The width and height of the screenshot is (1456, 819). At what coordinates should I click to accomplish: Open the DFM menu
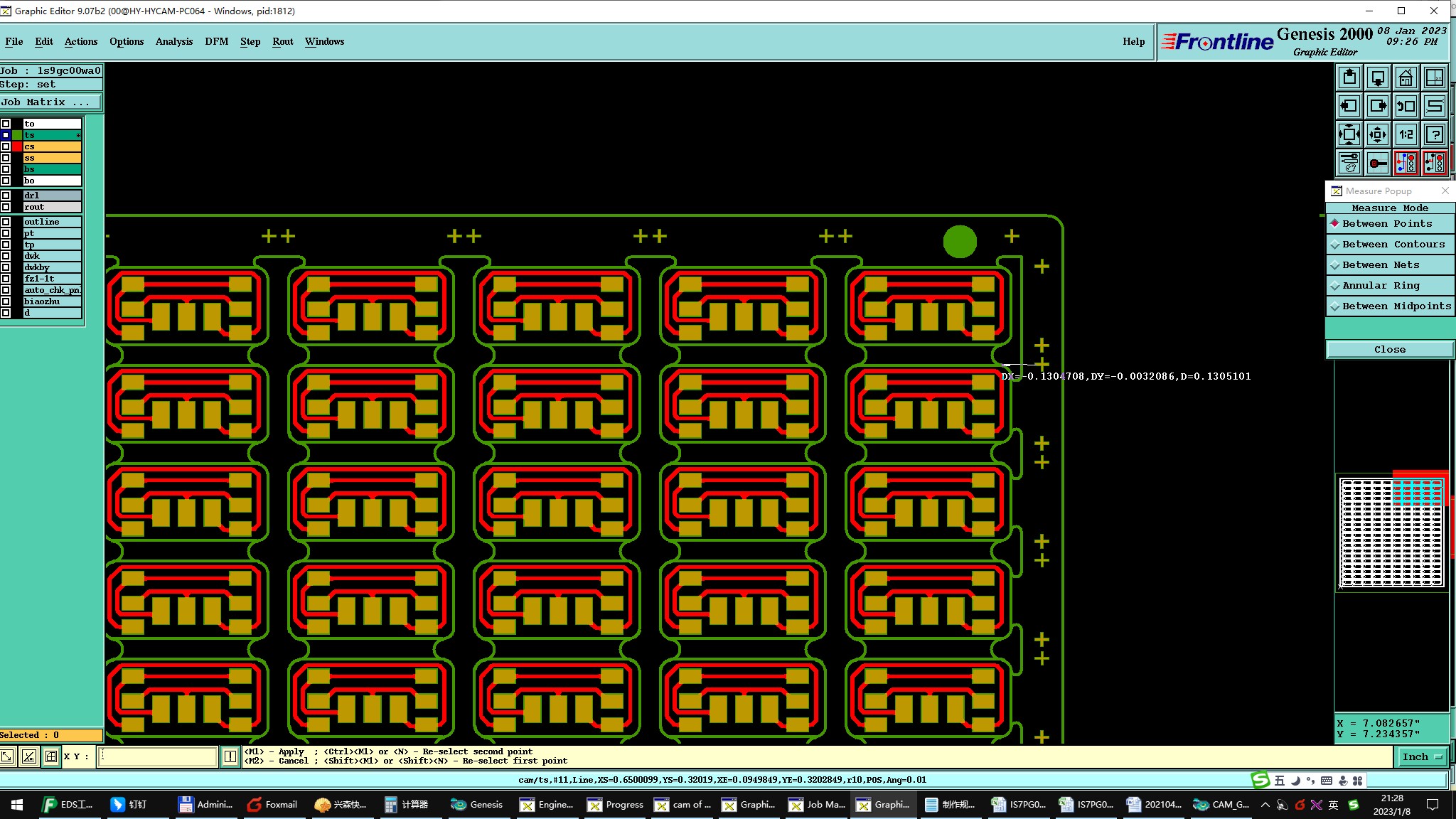click(x=216, y=41)
